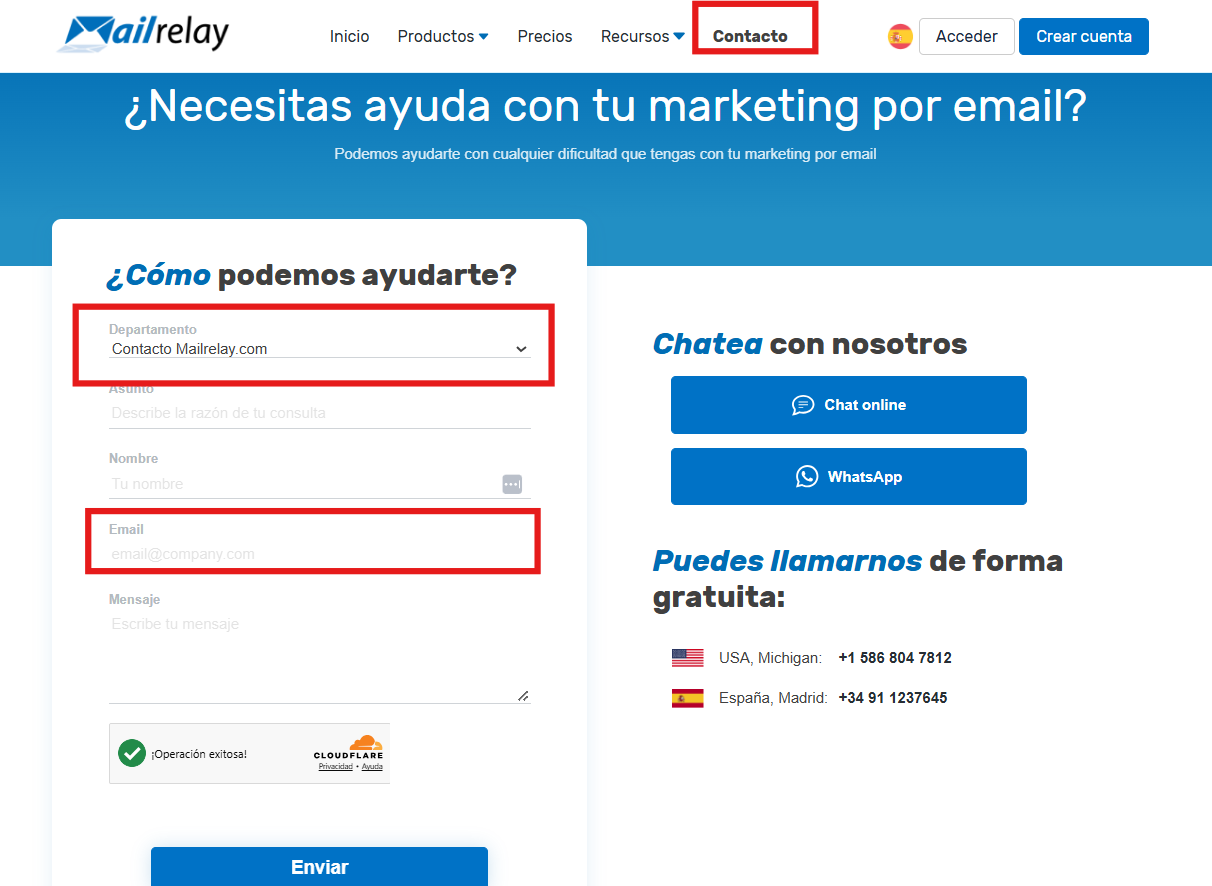
Task: Click the USA flag icon
Action: pyautogui.click(x=688, y=658)
